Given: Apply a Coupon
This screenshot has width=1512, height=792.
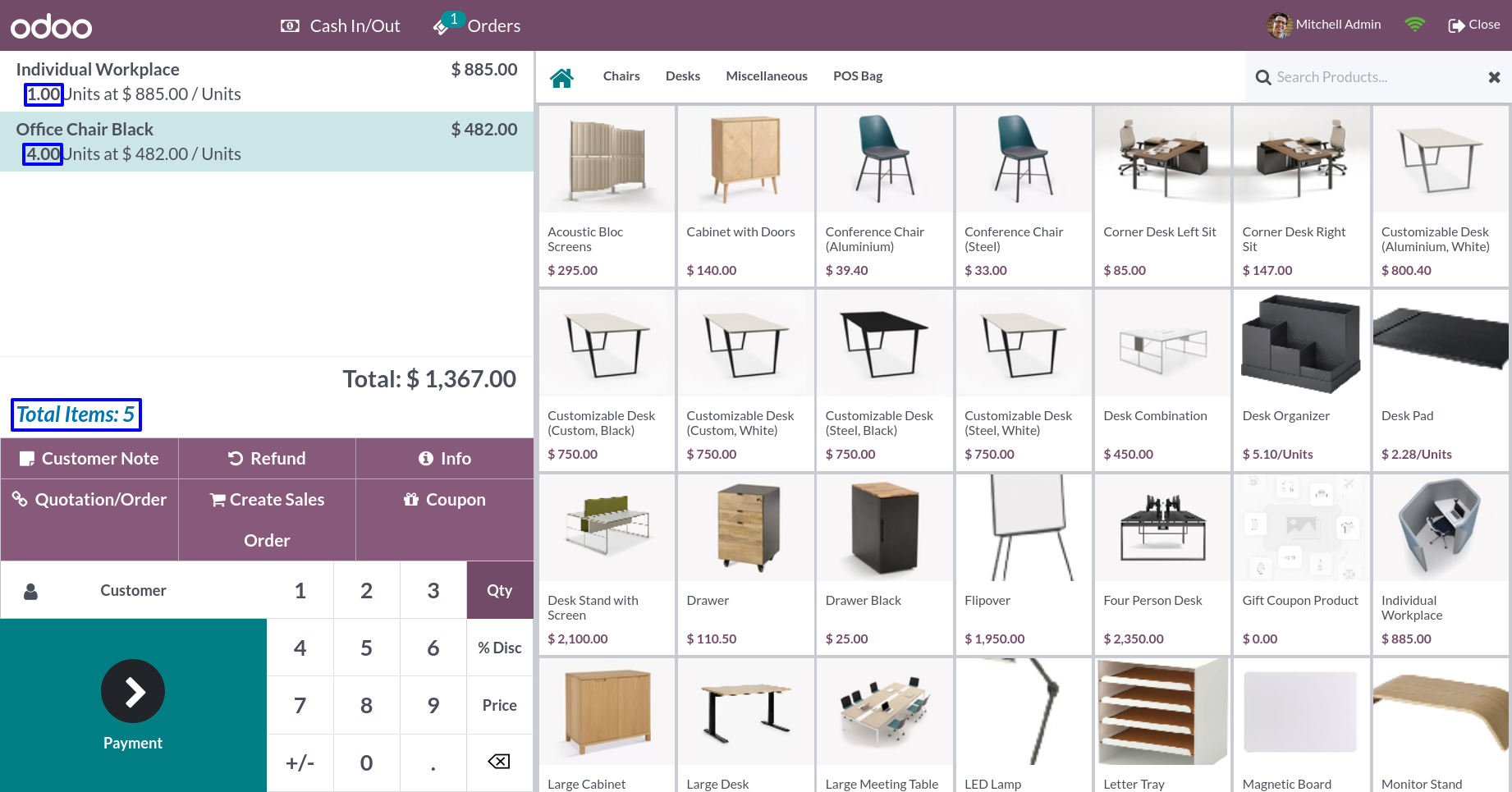Looking at the screenshot, I should (x=445, y=520).
